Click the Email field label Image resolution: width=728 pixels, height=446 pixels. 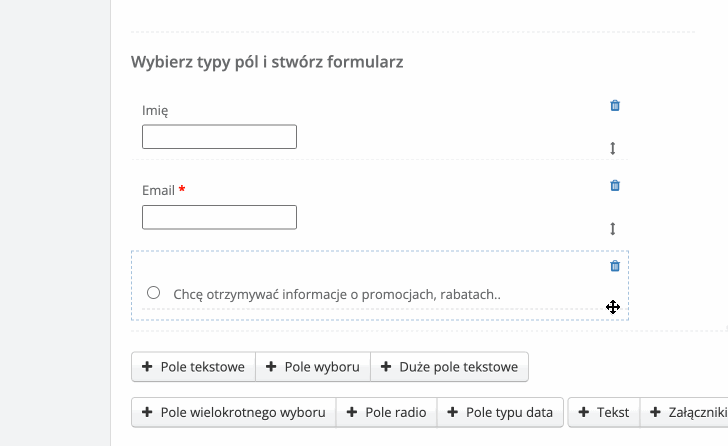coord(160,190)
